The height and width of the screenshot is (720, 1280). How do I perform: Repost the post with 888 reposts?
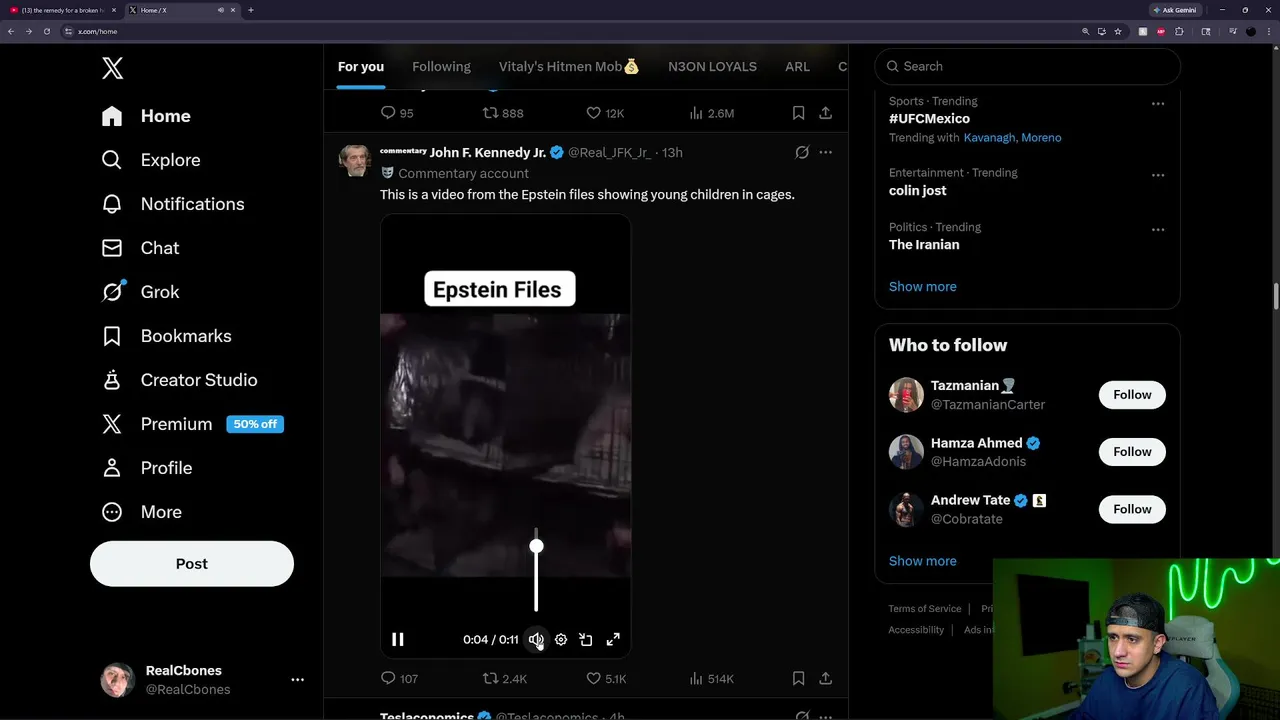[503, 113]
